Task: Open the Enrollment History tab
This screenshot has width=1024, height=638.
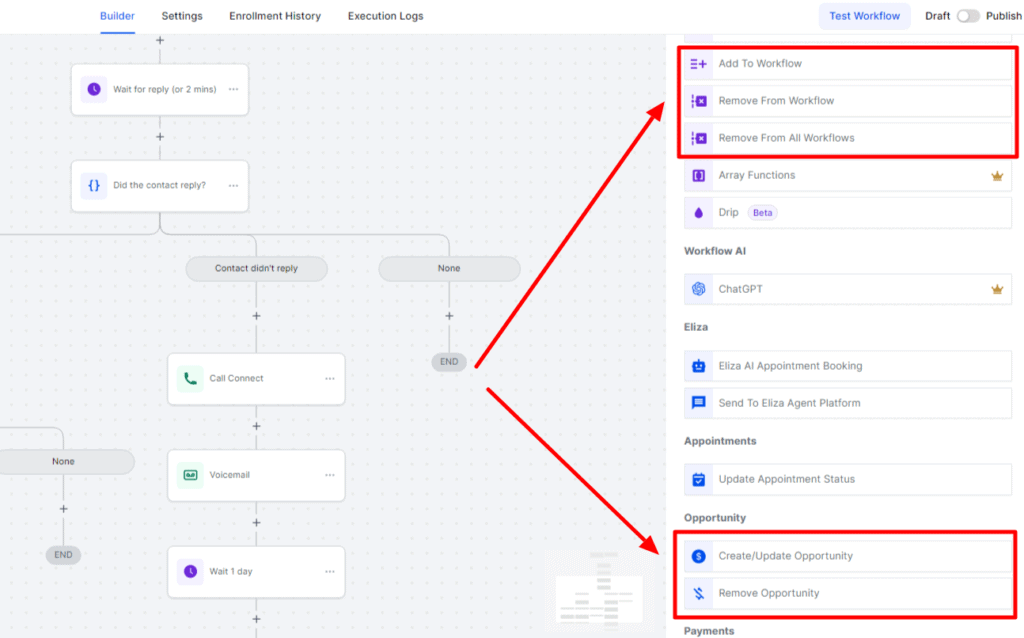Action: (x=275, y=16)
